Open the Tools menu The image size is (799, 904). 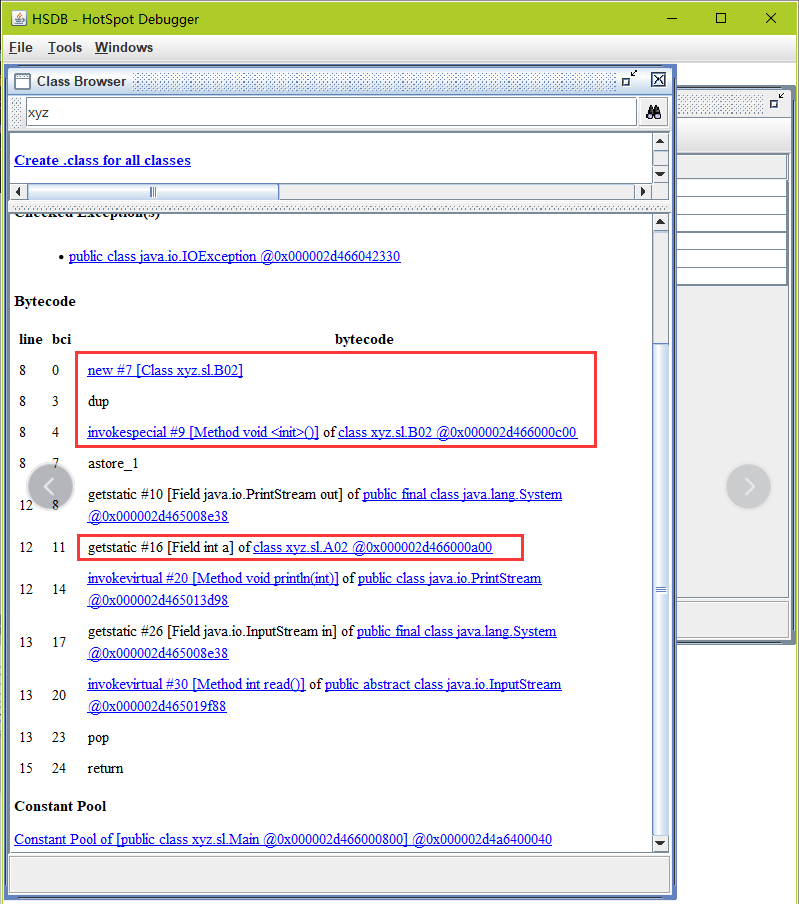(65, 47)
